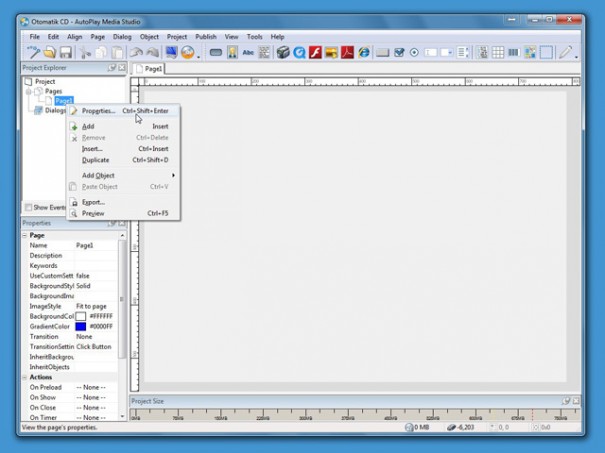Collapse the Page properties category
Viewport: 605px width, 453px height.
pos(25,235)
